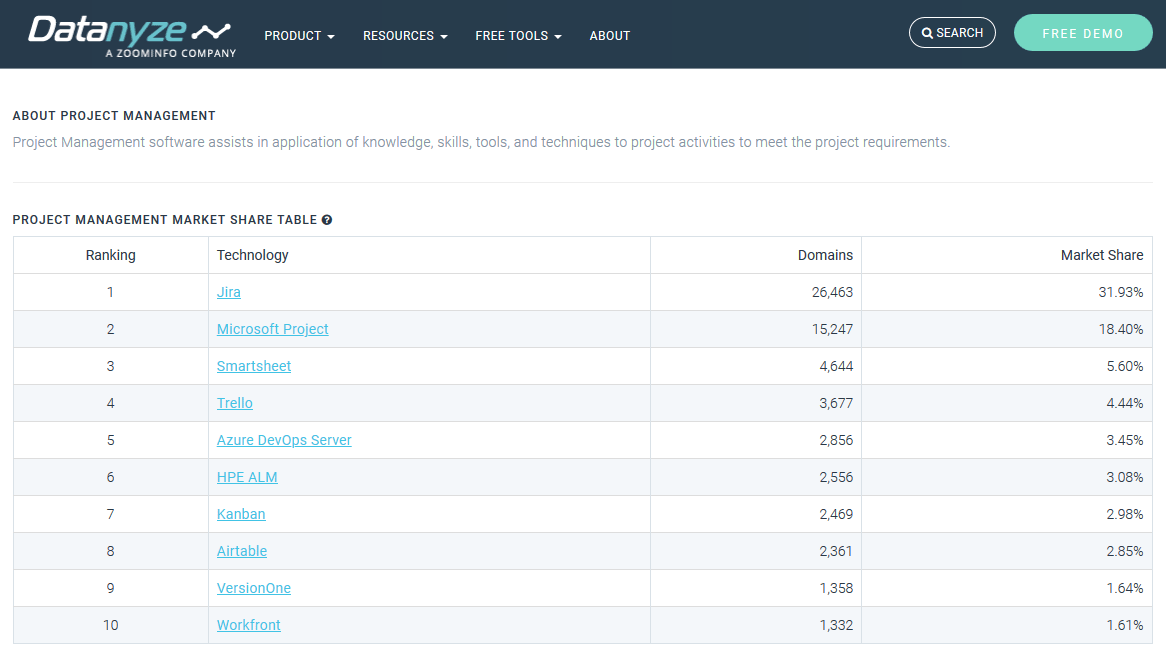Screen dimensions: 1166x656
Task: Open the Free Tools dropdown
Action: click(518, 36)
